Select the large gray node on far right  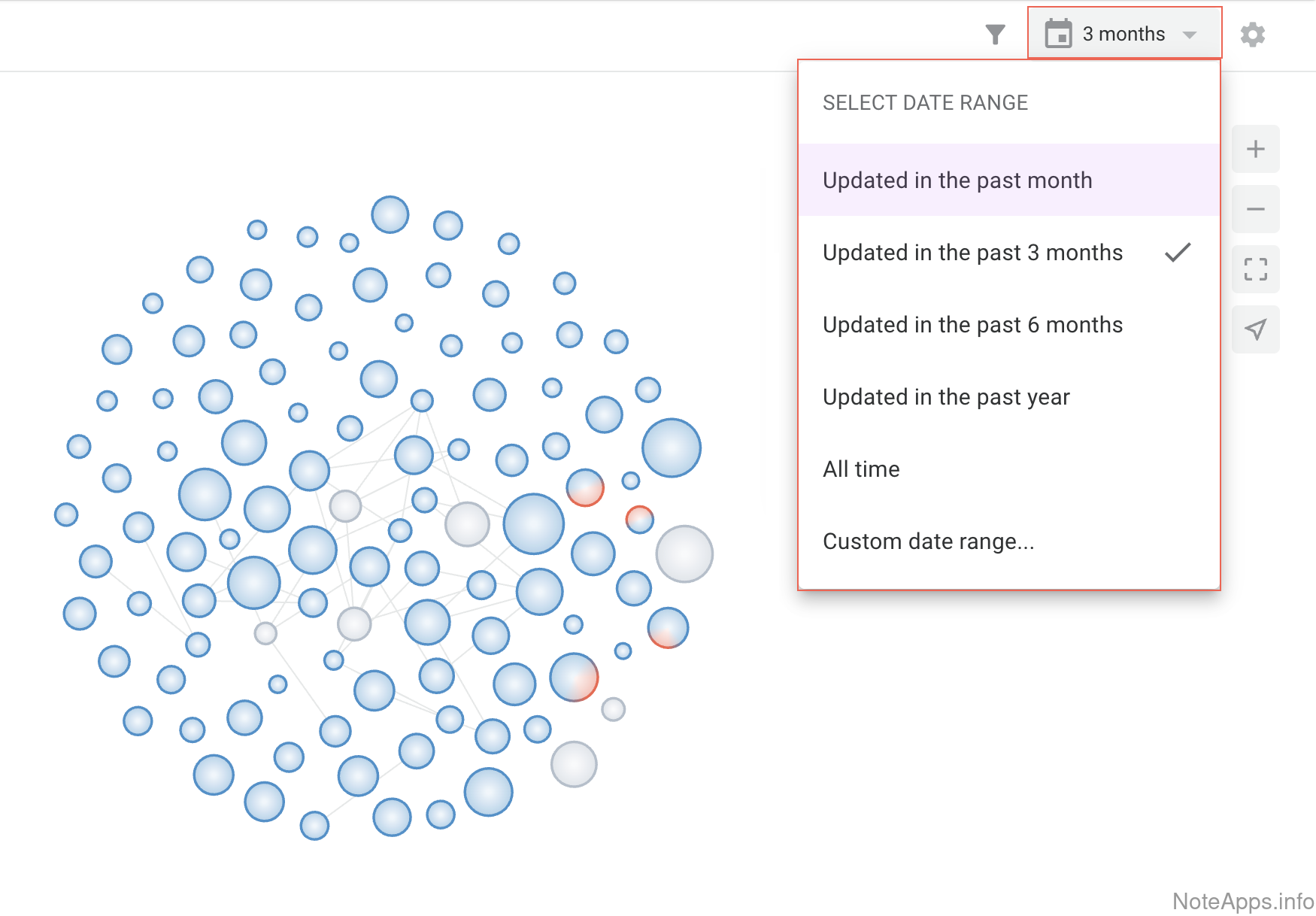[x=684, y=554]
